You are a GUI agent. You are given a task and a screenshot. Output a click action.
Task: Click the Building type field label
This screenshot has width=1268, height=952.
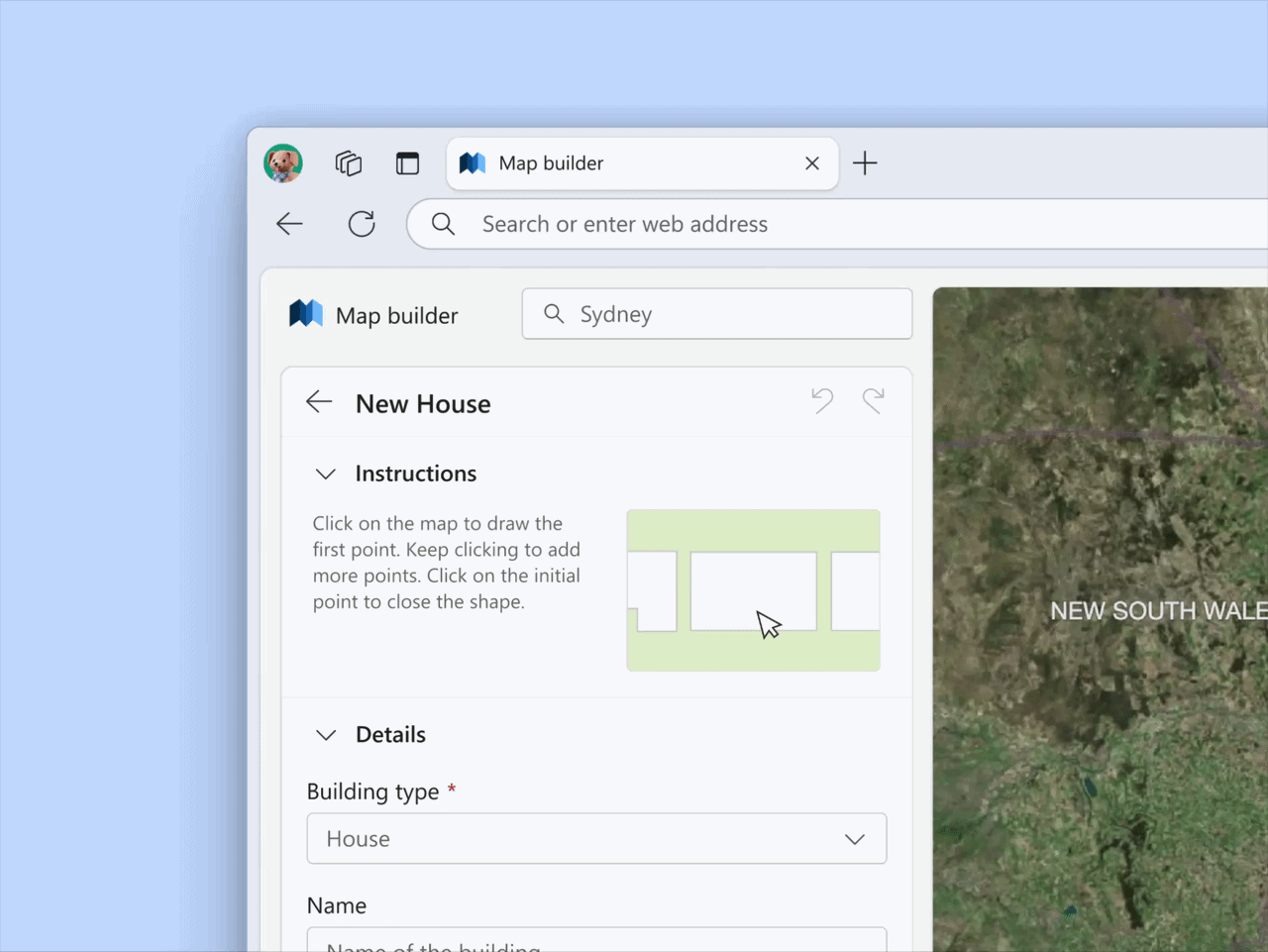(372, 792)
